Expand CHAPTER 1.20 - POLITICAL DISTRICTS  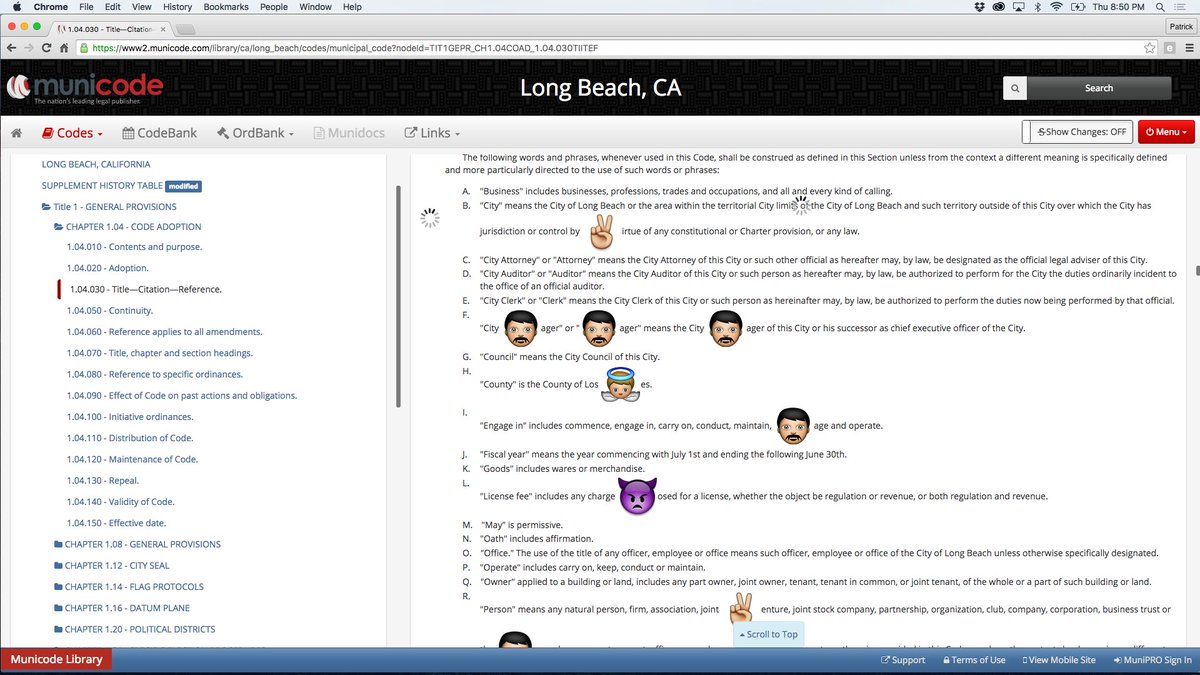pyautogui.click(x=134, y=629)
